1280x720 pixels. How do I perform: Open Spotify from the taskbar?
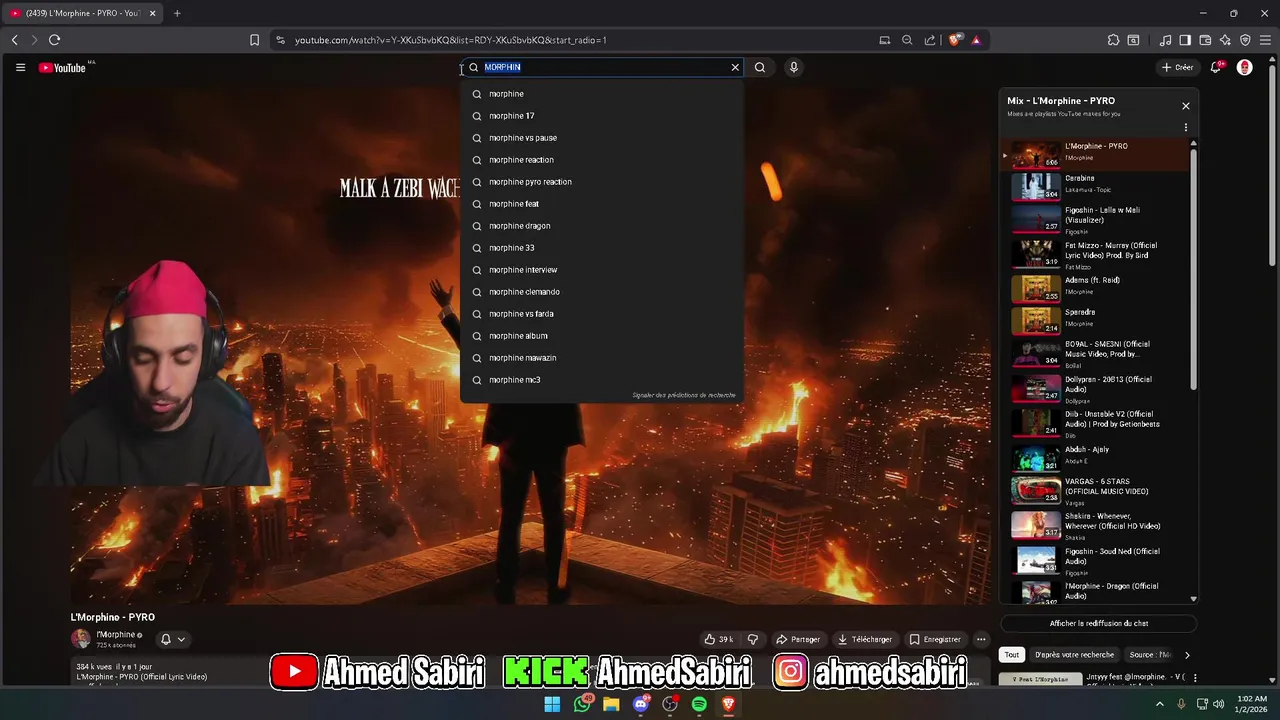(x=699, y=704)
